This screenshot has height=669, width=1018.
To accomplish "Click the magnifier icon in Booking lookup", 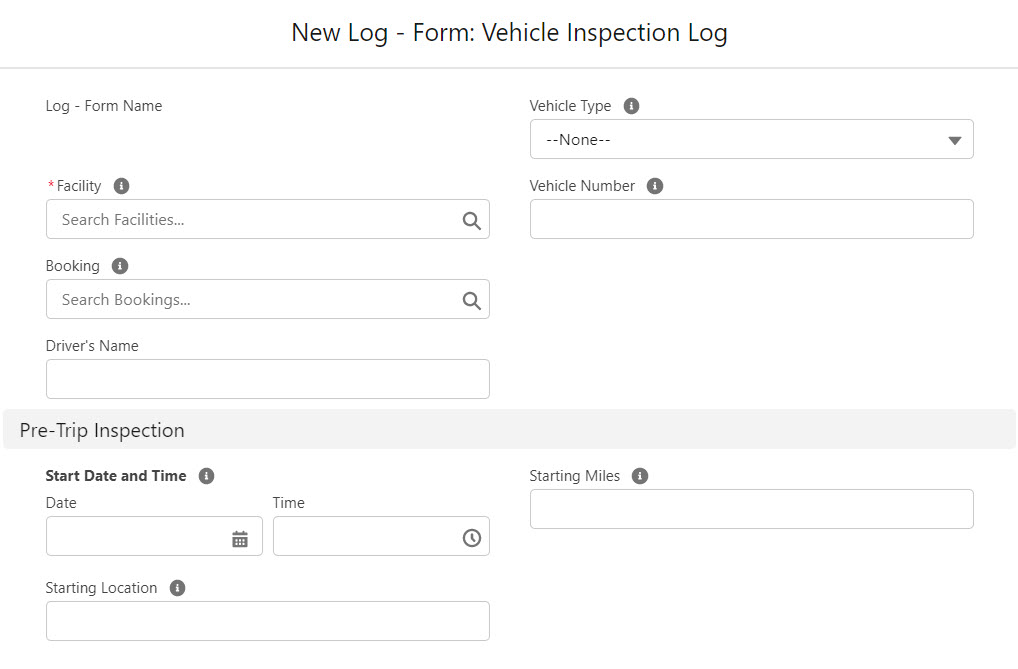I will pyautogui.click(x=471, y=299).
